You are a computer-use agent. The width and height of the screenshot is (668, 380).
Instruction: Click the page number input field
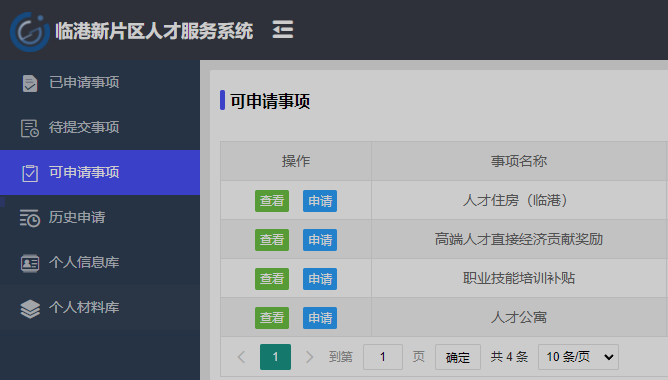383,357
